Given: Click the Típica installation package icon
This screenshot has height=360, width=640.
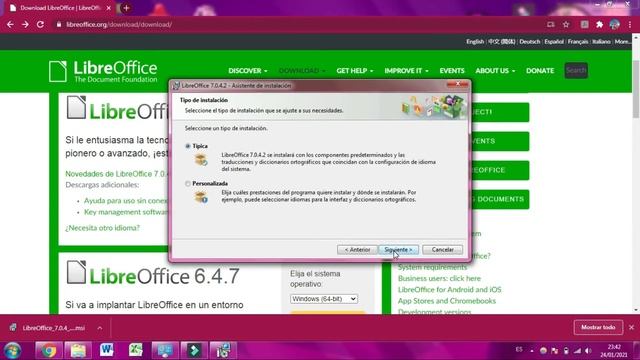Looking at the screenshot, I should (201, 159).
